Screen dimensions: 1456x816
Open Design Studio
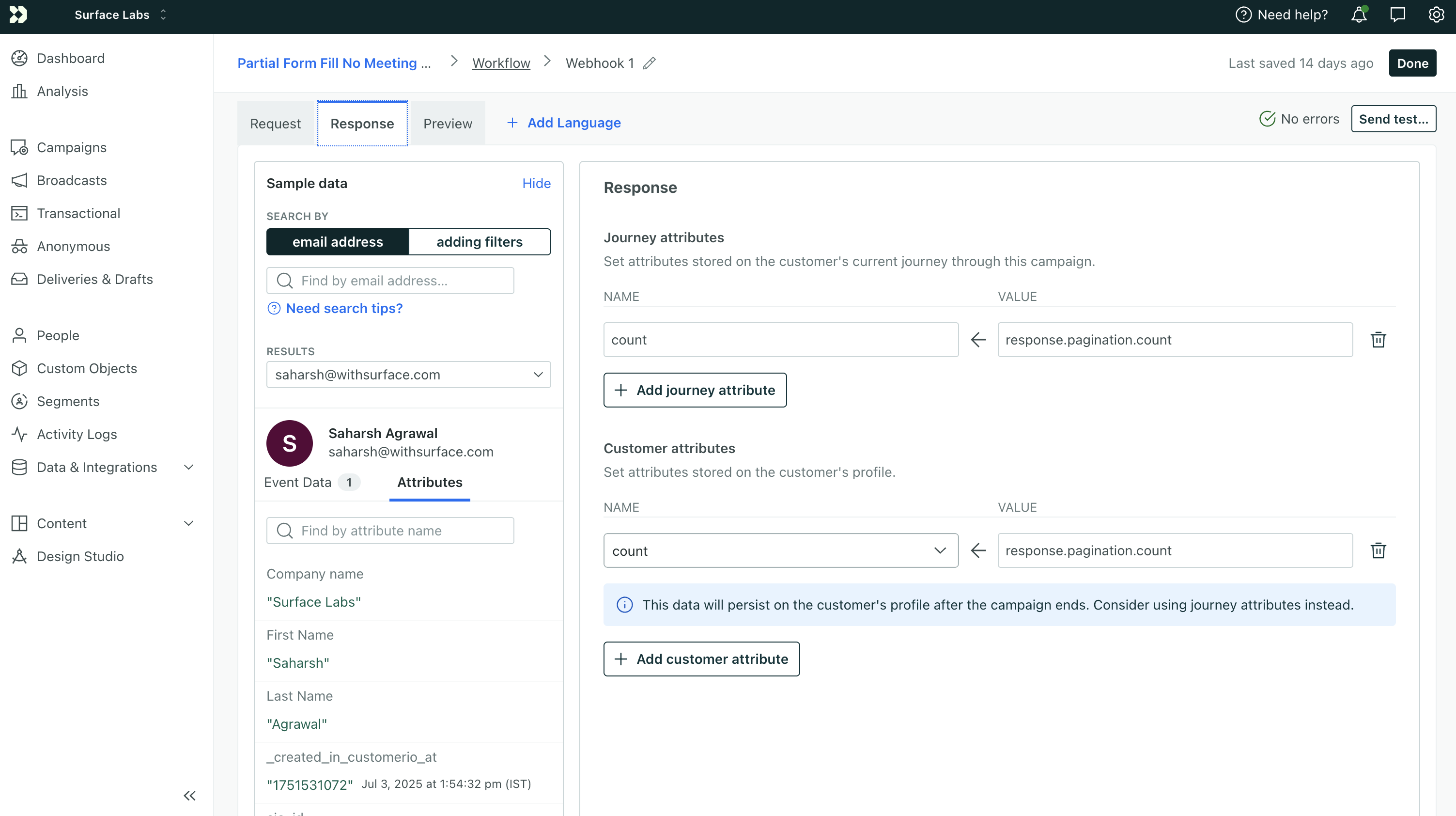pyautogui.click(x=80, y=556)
